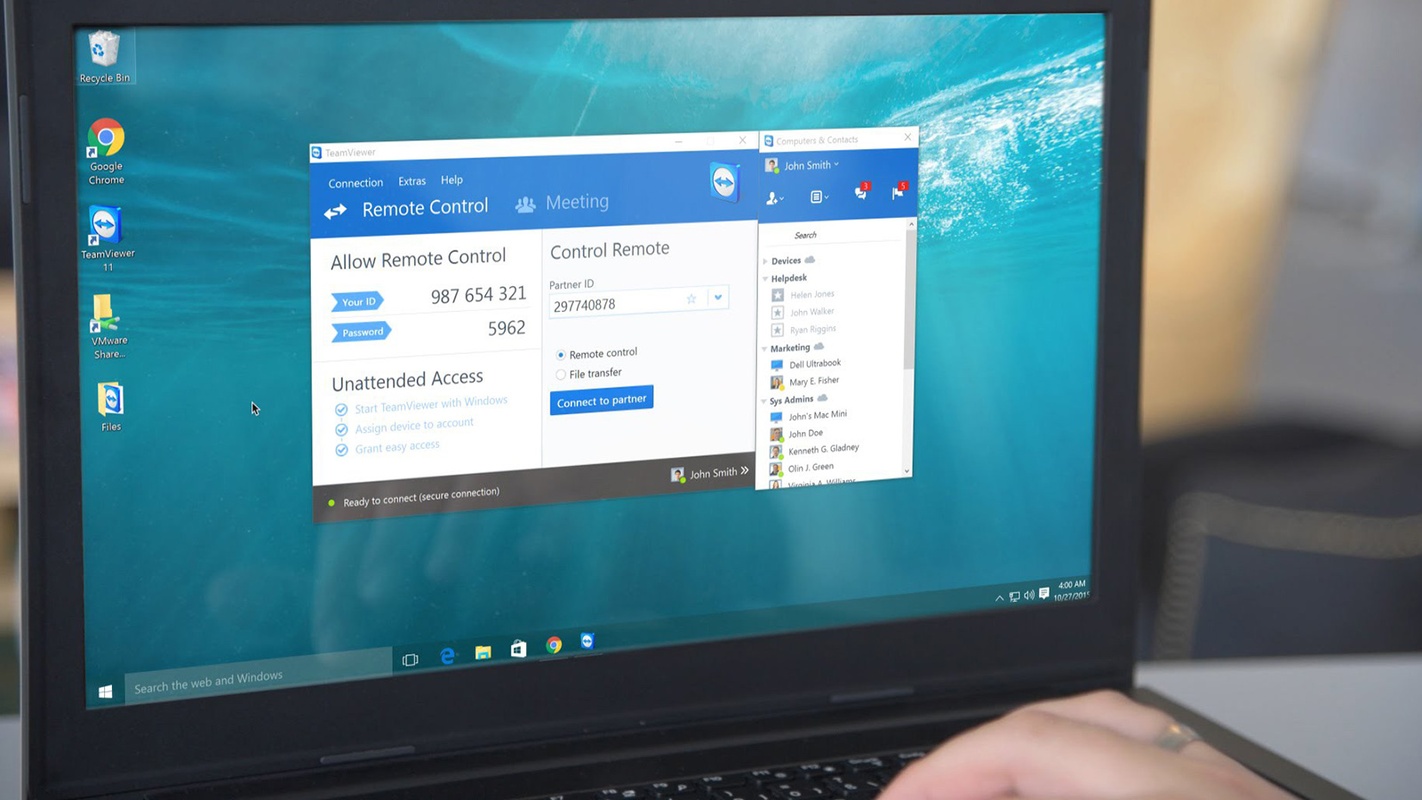
Task: Open the Extras menu
Action: pyautogui.click(x=412, y=181)
